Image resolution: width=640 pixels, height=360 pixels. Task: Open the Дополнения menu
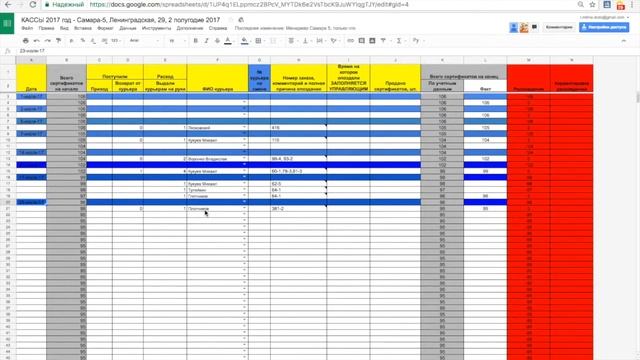(190, 29)
